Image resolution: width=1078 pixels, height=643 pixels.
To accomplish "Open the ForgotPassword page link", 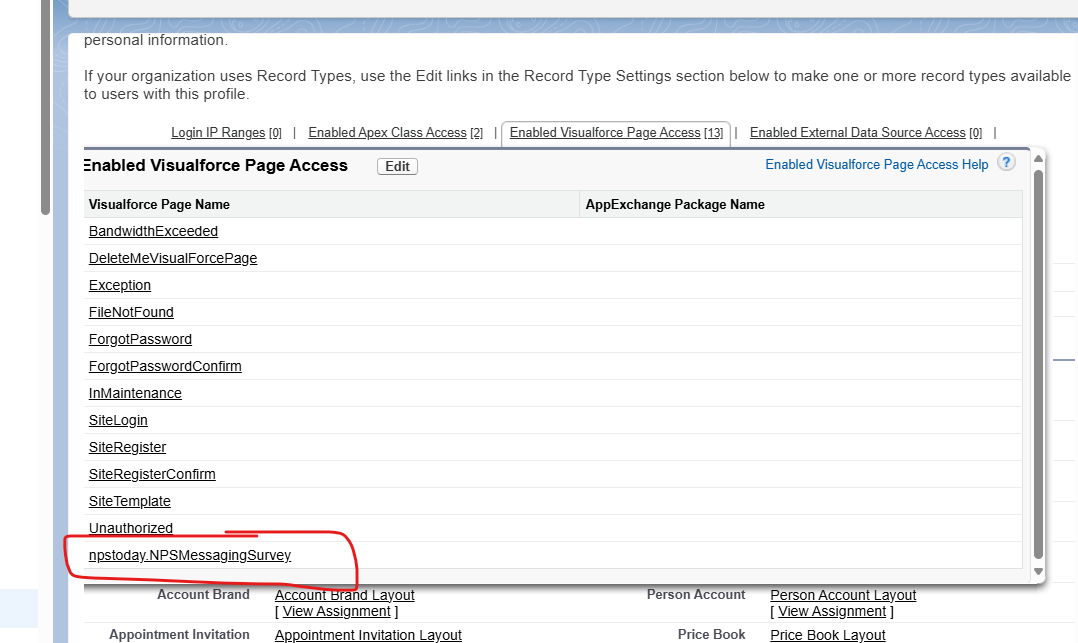I will point(140,339).
